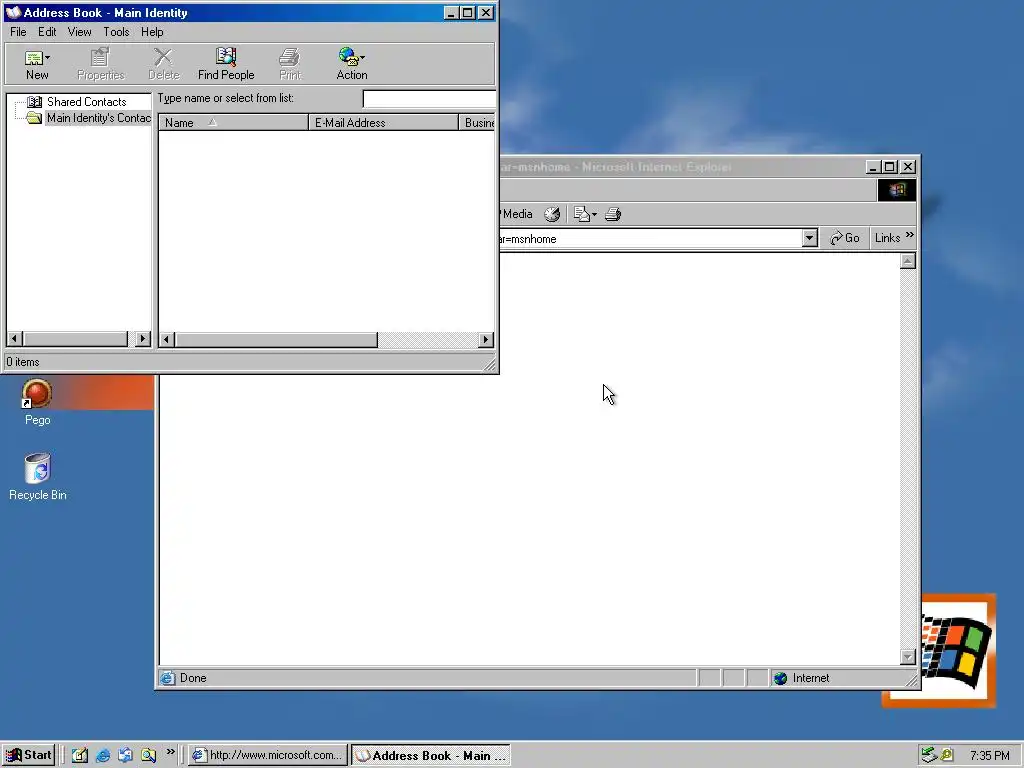The height and width of the screenshot is (768, 1024).
Task: Launch Internet Explorer from quick launch
Action: click(x=103, y=755)
